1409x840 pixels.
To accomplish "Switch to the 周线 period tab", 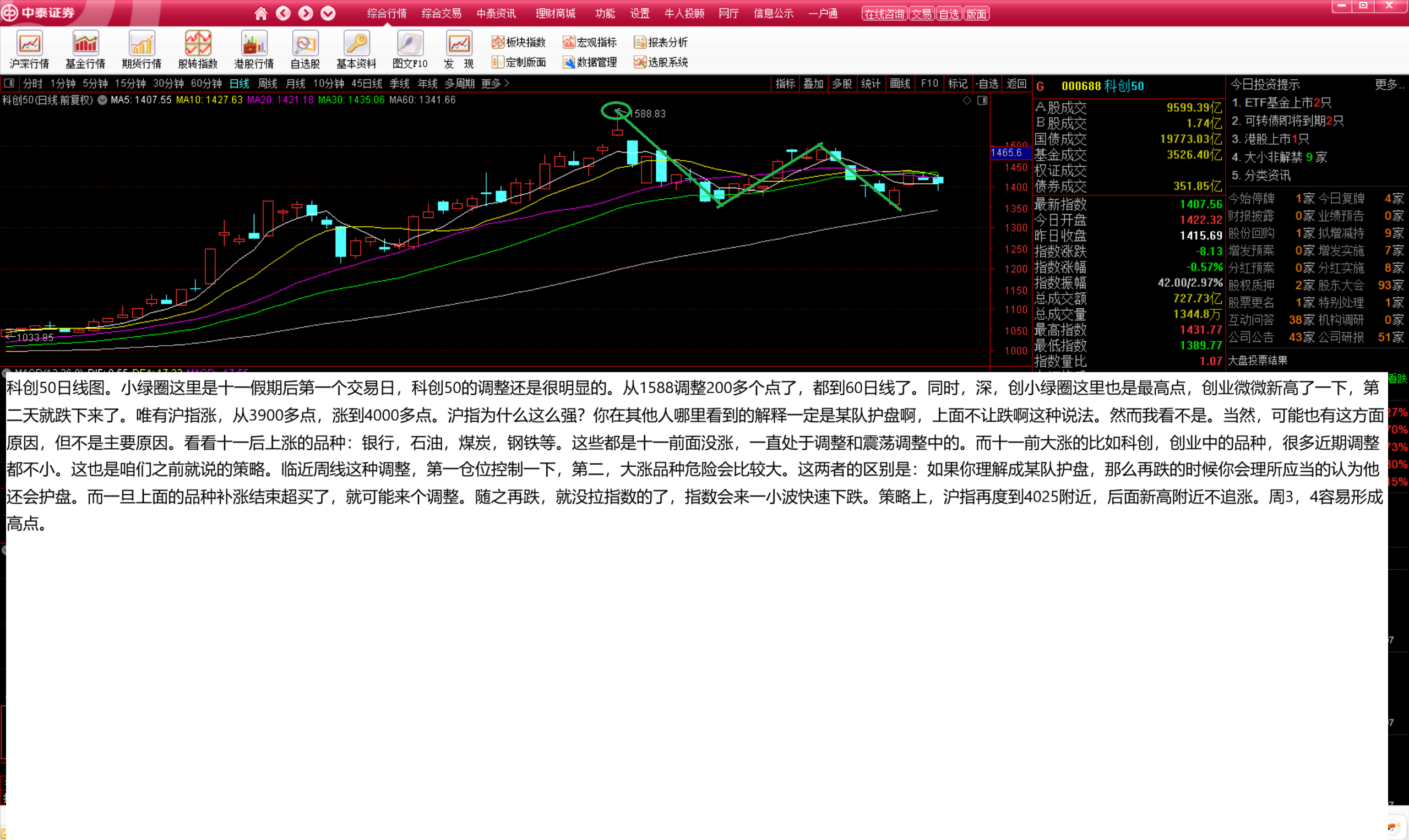I will pyautogui.click(x=267, y=83).
